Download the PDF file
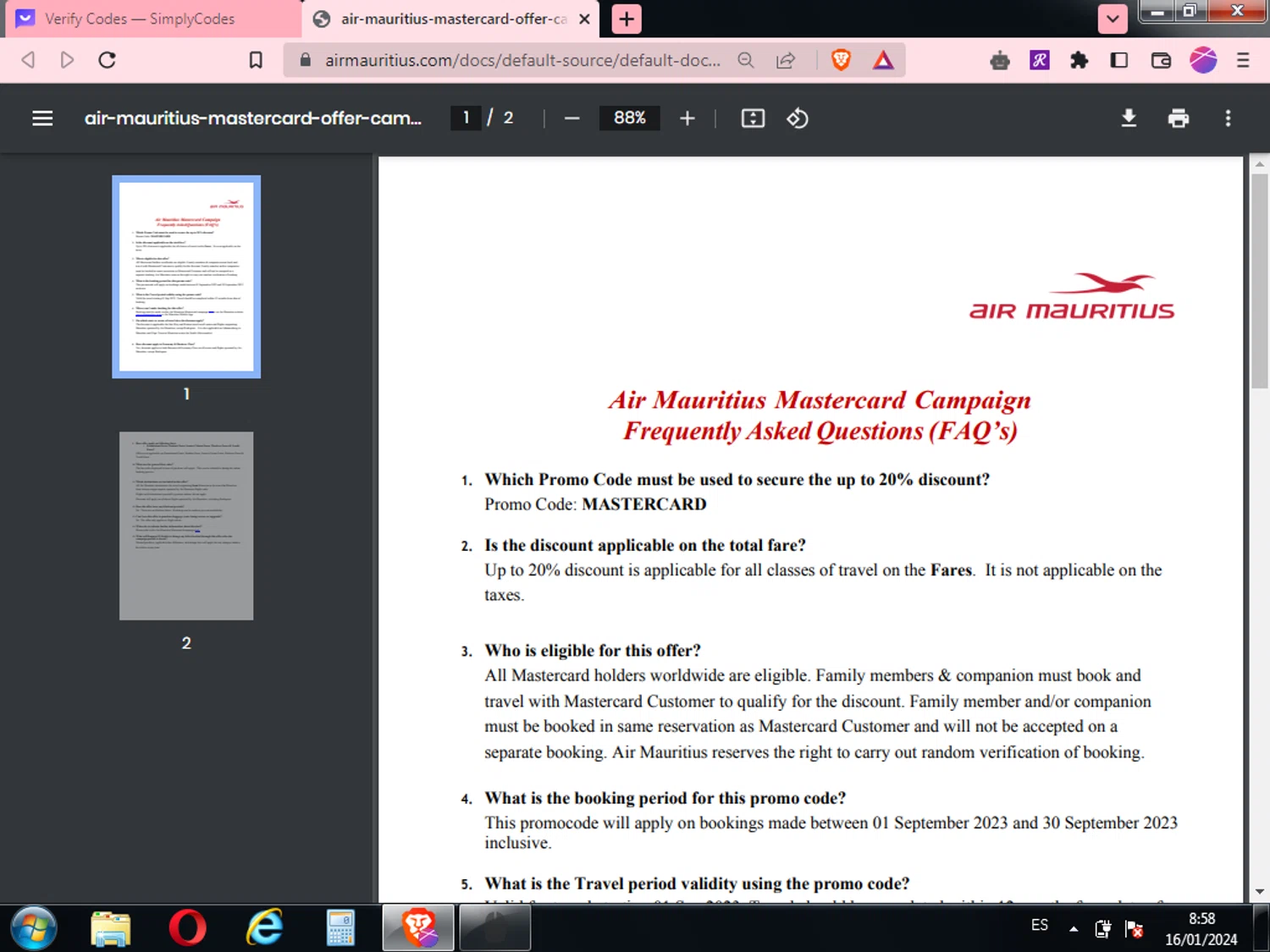Screen dimensions: 1270x952 tap(1129, 118)
